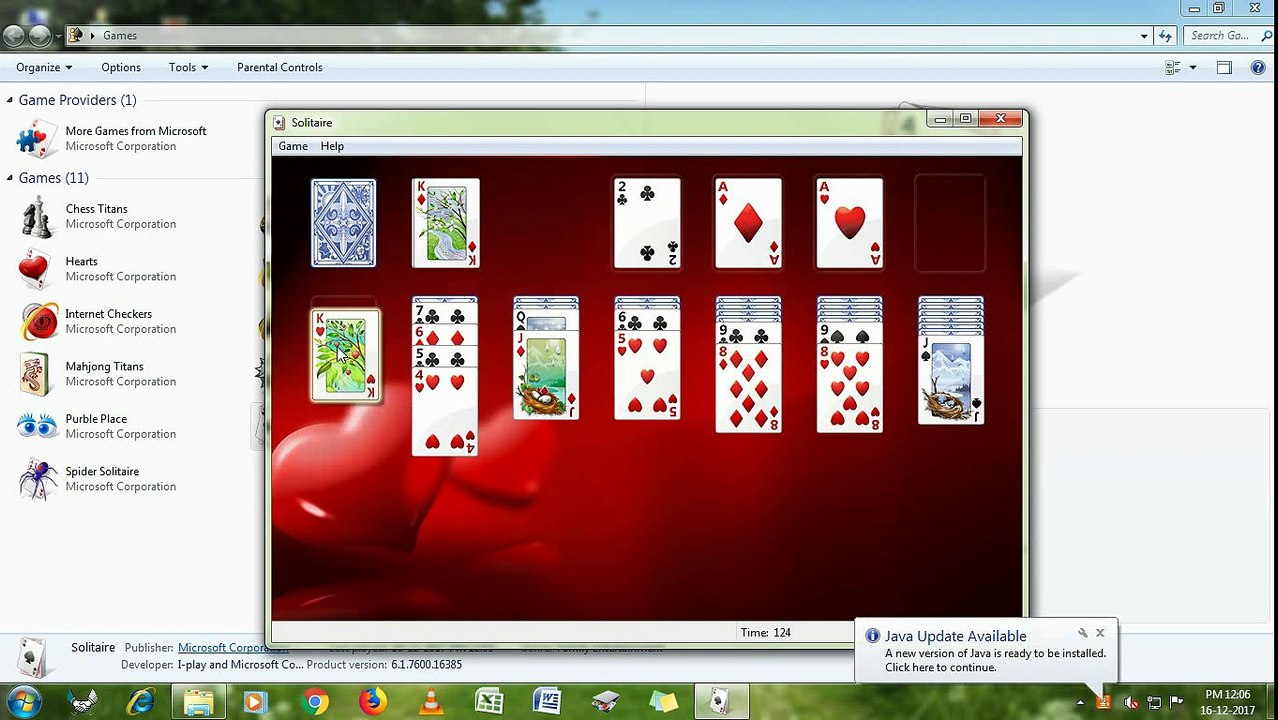Show hidden system tray icons
The image size is (1278, 720).
pos(1080,703)
